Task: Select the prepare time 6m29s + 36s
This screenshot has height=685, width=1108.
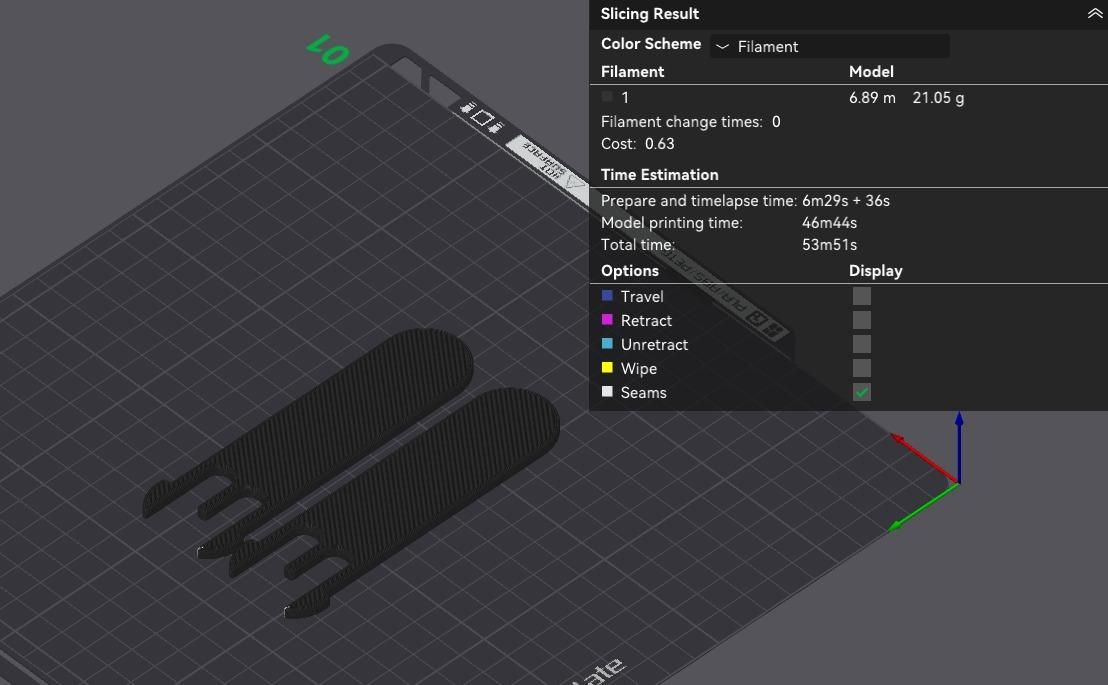Action: 845,201
